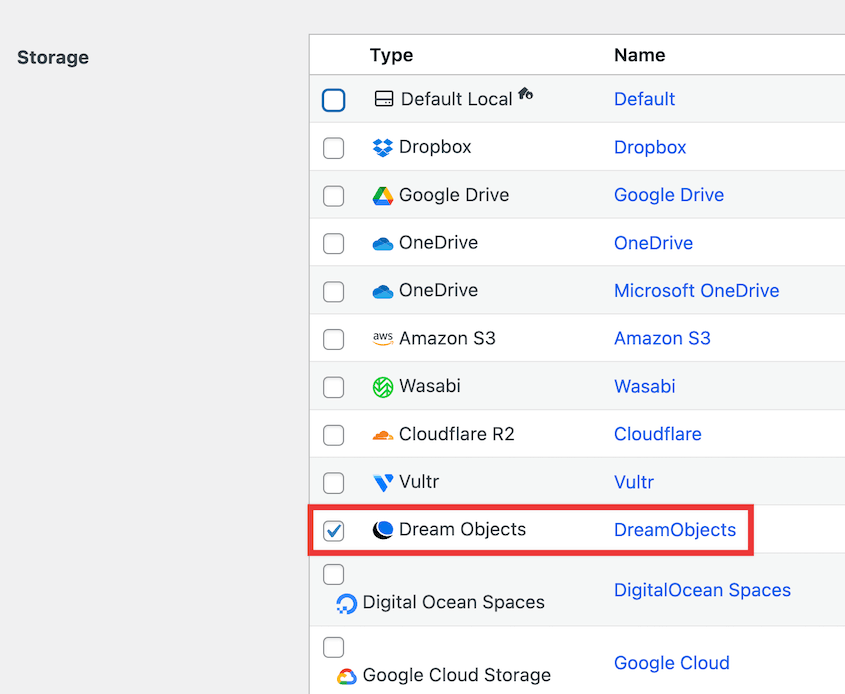Open the DreamObjects name link
Screen dimensions: 845x694
click(x=675, y=530)
